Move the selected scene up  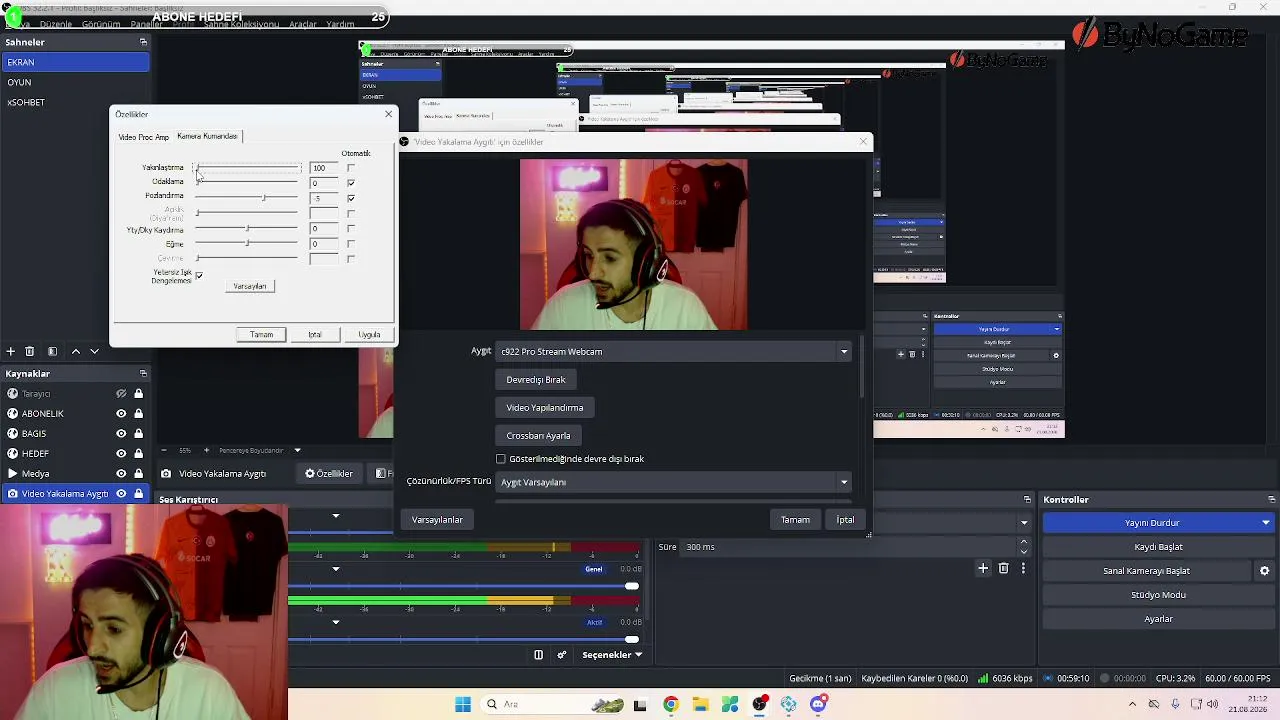(x=75, y=351)
